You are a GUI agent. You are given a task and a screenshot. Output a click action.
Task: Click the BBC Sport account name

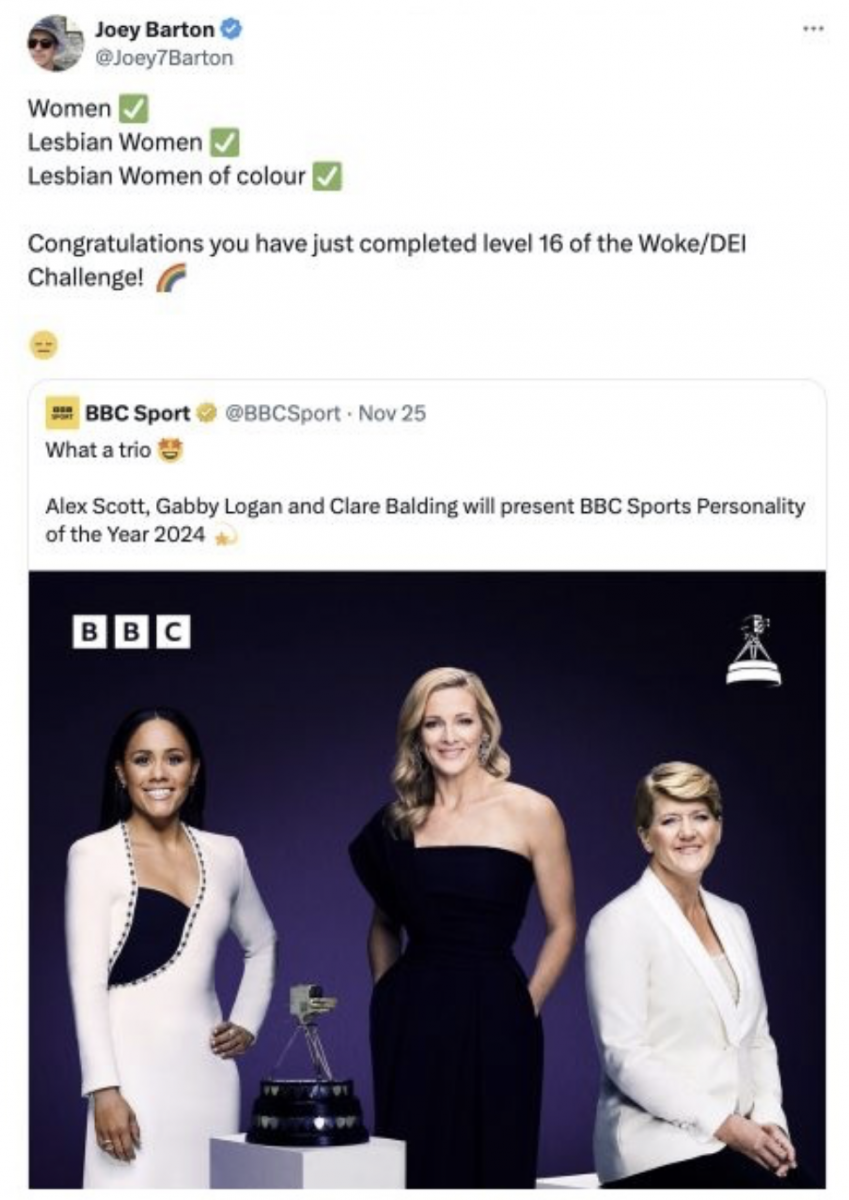pyautogui.click(x=137, y=413)
